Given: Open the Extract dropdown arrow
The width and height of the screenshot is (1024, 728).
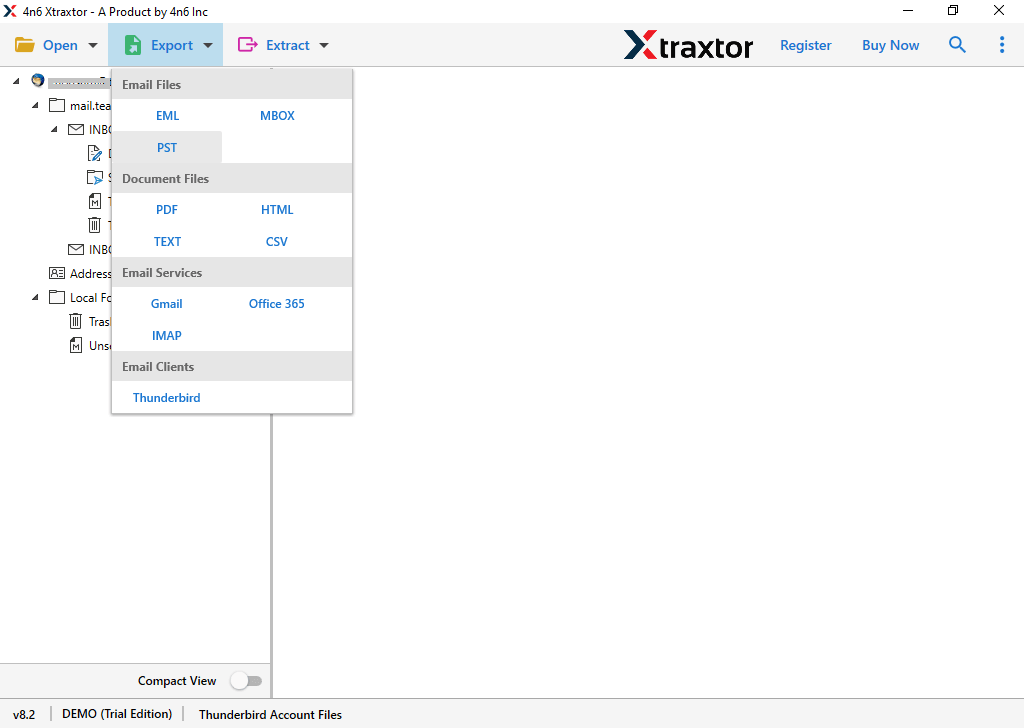Looking at the screenshot, I should click(x=324, y=45).
